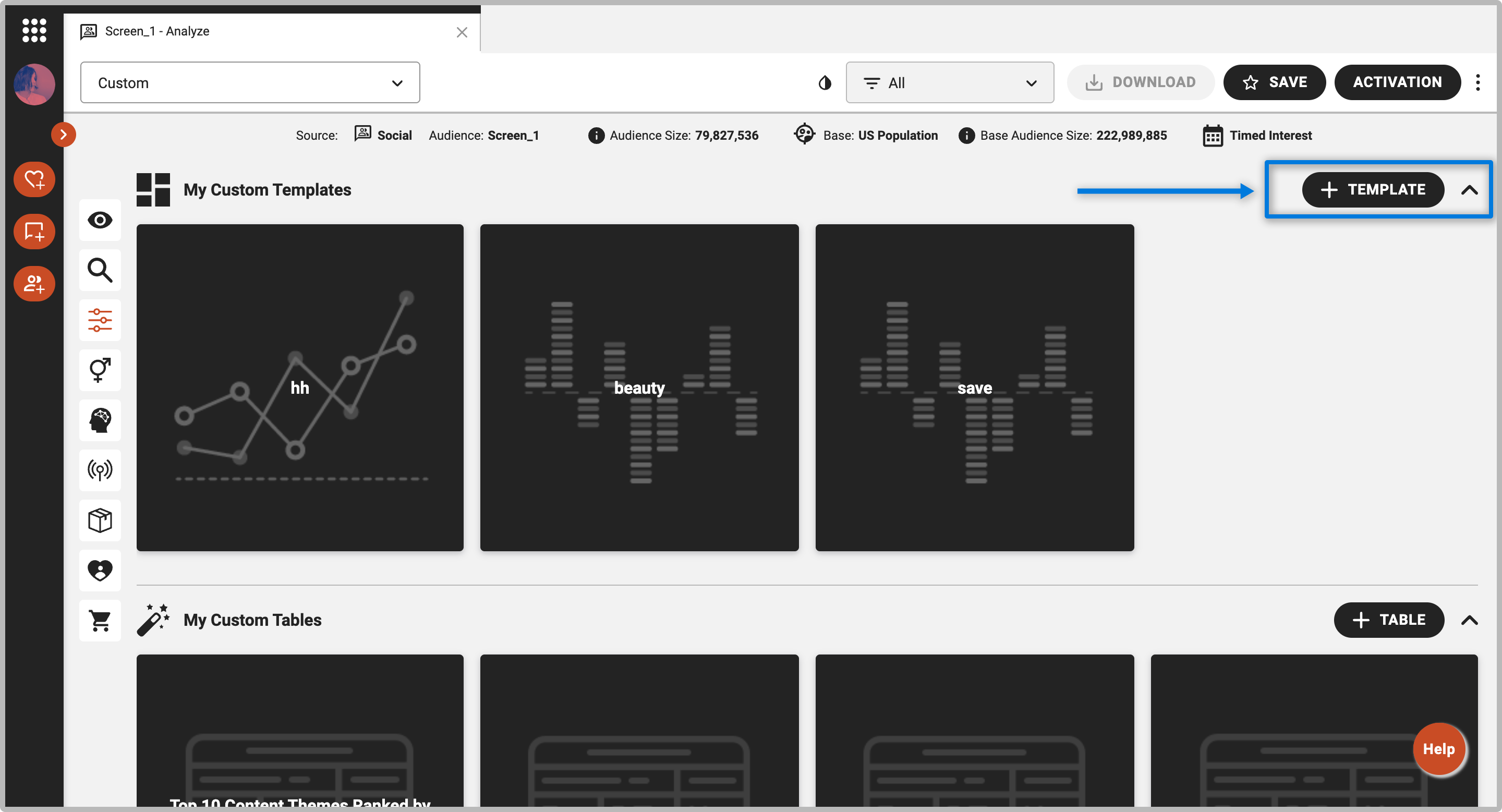Open the shopping cart icon
This screenshot has width=1502, height=812.
pos(100,620)
